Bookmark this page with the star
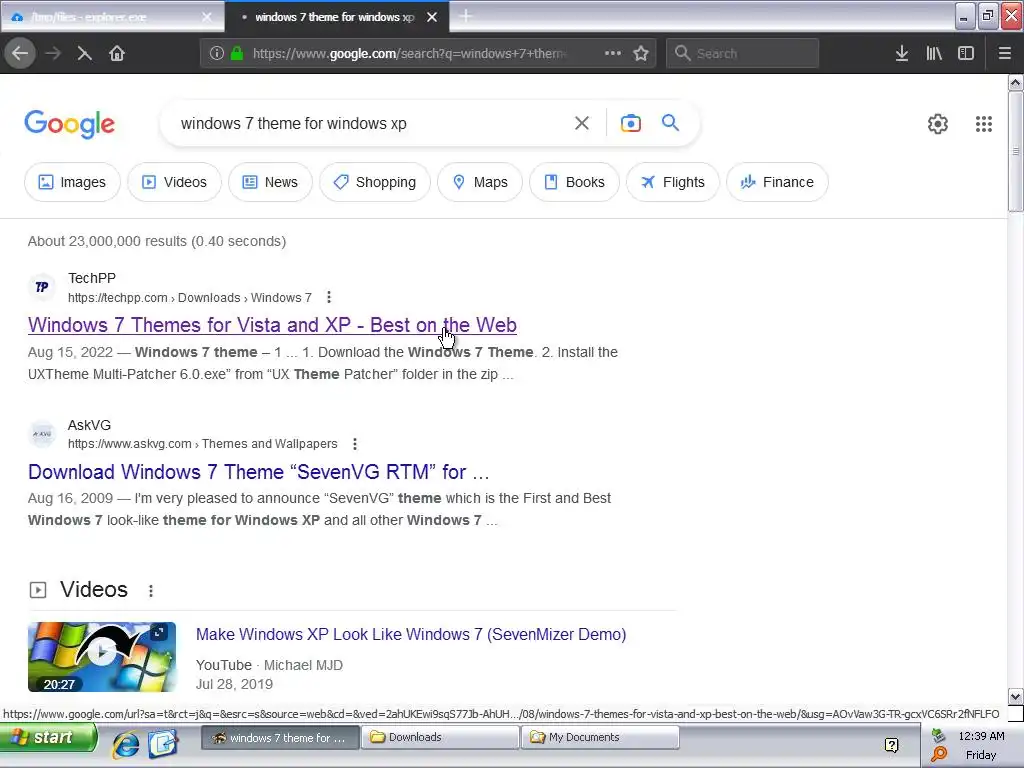Image resolution: width=1024 pixels, height=768 pixels. 641,54
